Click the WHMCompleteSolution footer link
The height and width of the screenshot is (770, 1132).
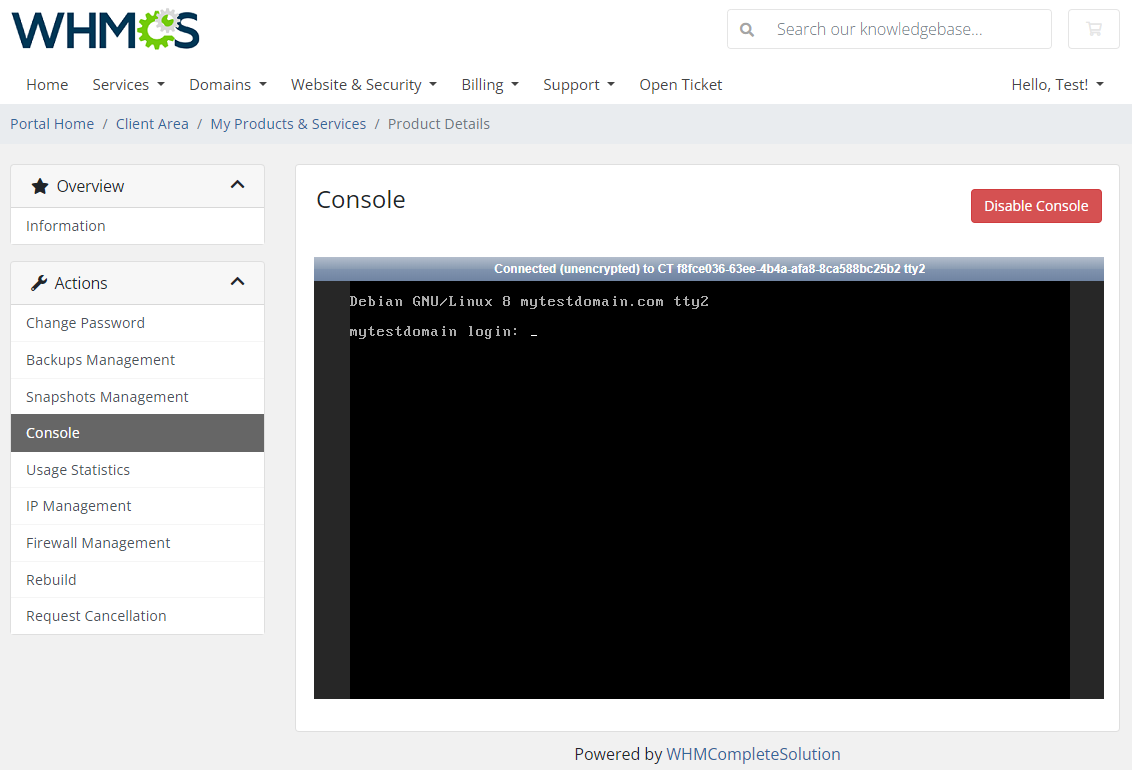pos(753,753)
